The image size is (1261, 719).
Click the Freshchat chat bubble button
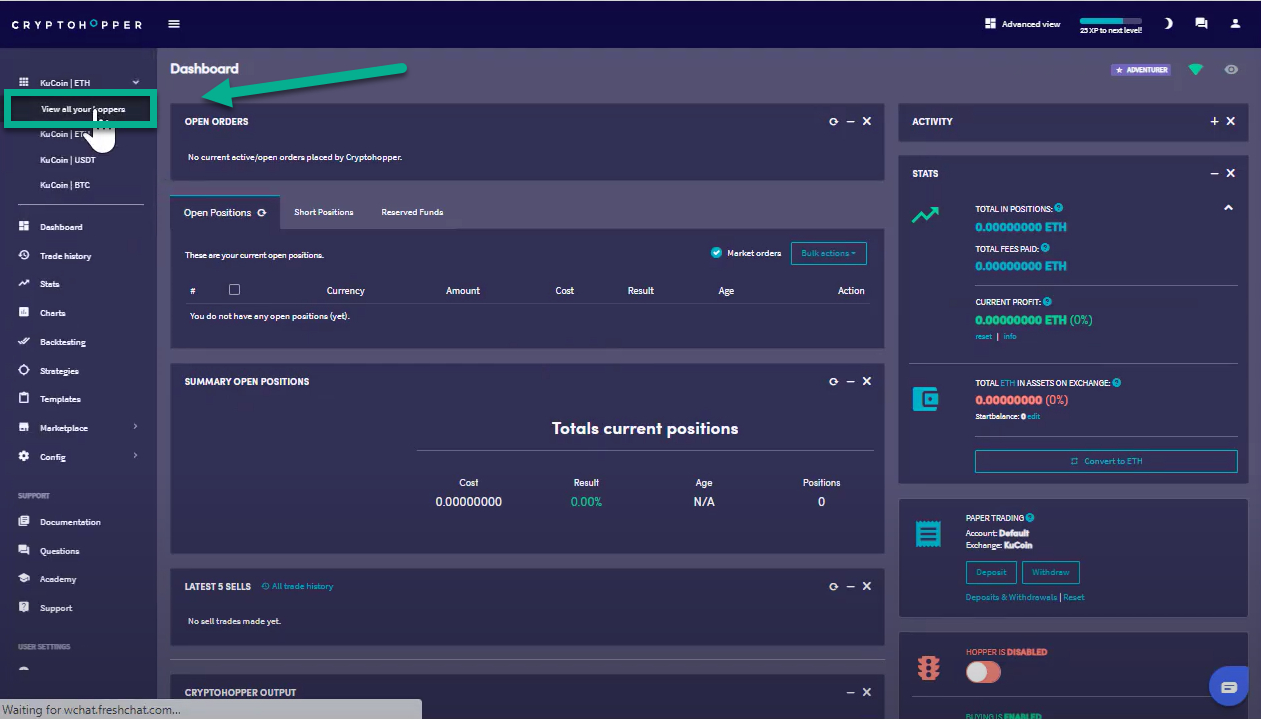[x=1228, y=687]
